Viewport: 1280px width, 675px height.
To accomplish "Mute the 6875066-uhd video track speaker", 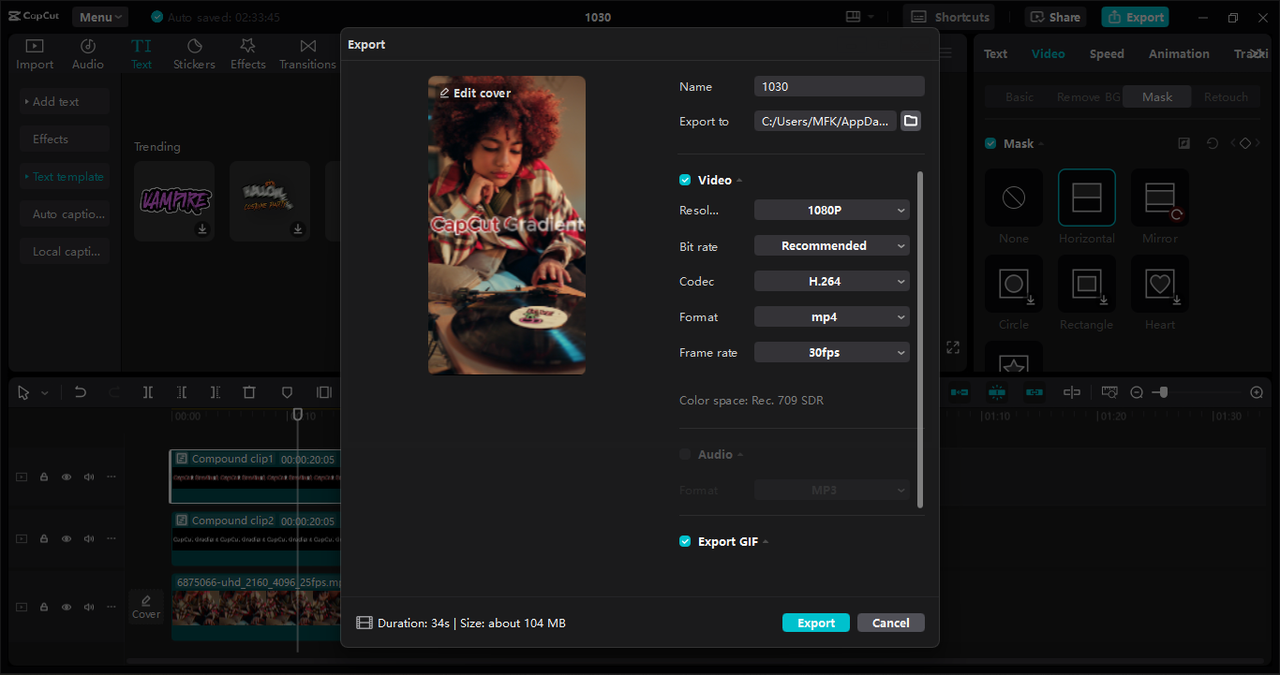I will click(89, 607).
